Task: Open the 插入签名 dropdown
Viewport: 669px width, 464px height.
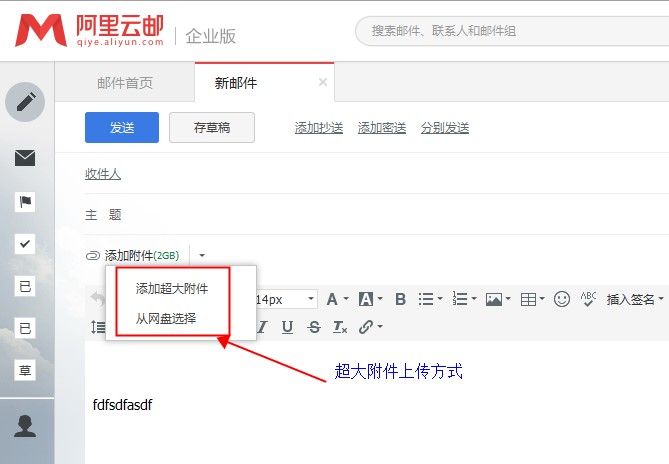Action: click(x=636, y=299)
